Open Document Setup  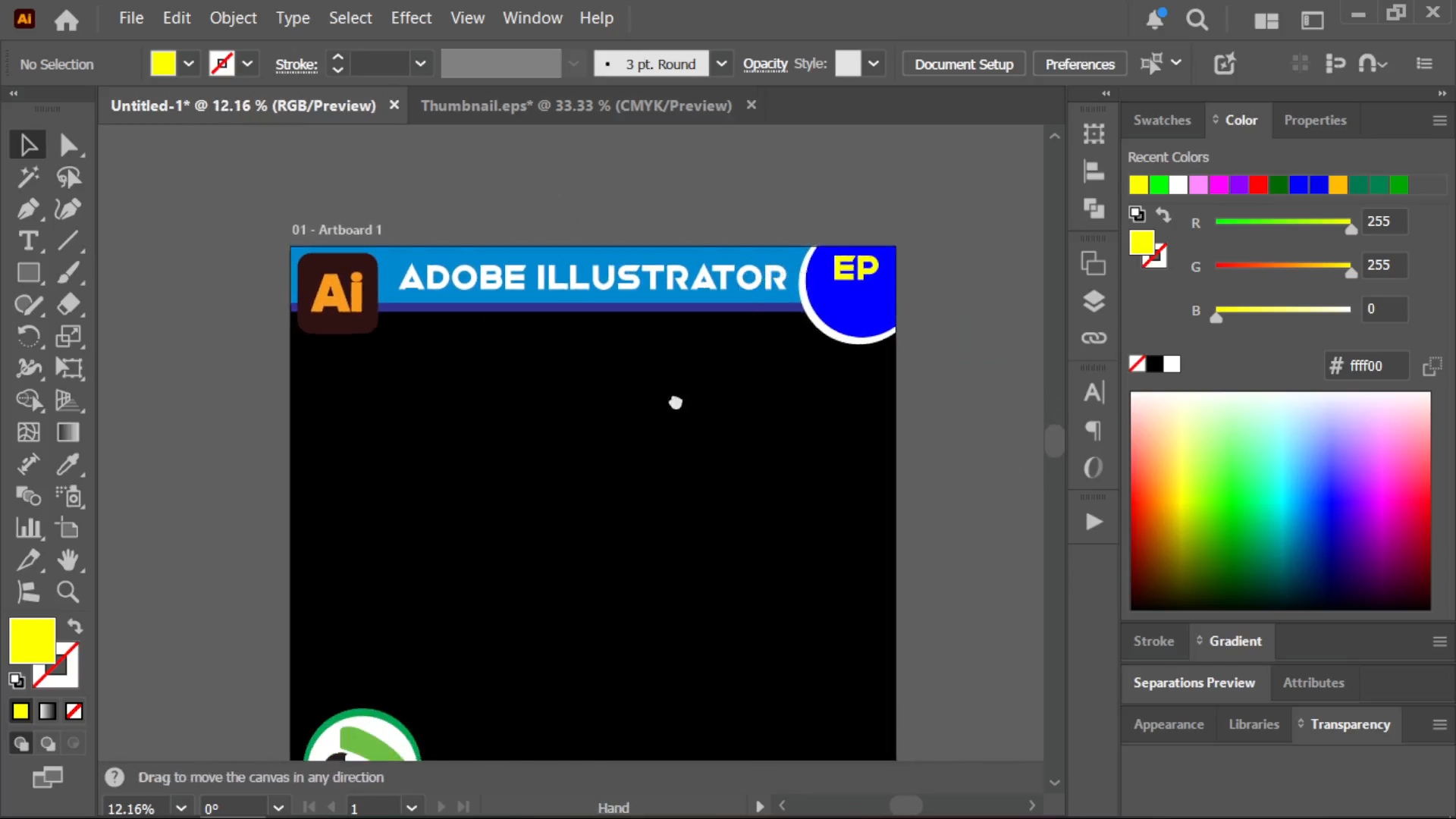(964, 64)
